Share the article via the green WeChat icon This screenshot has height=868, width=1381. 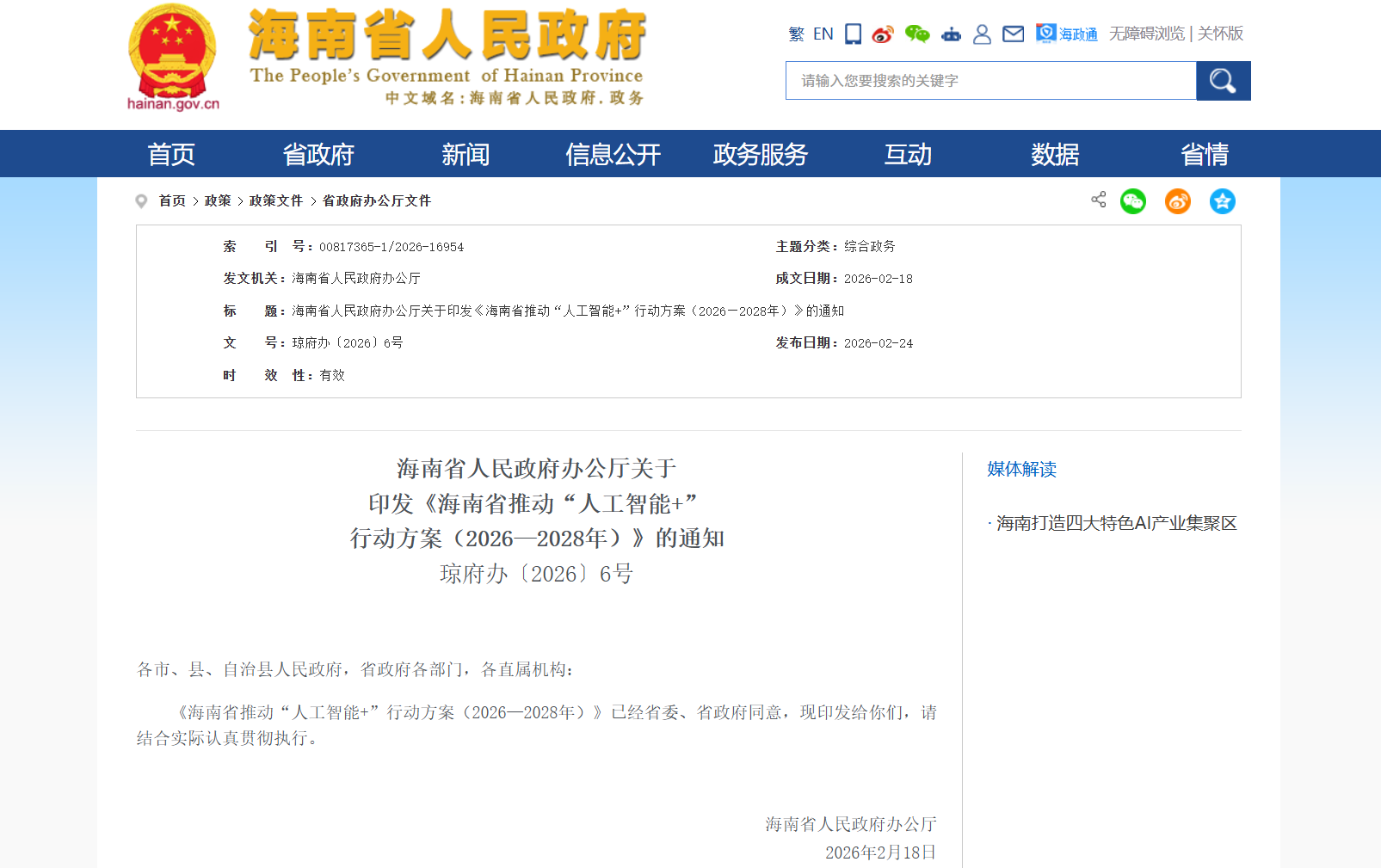pyautogui.click(x=1133, y=201)
